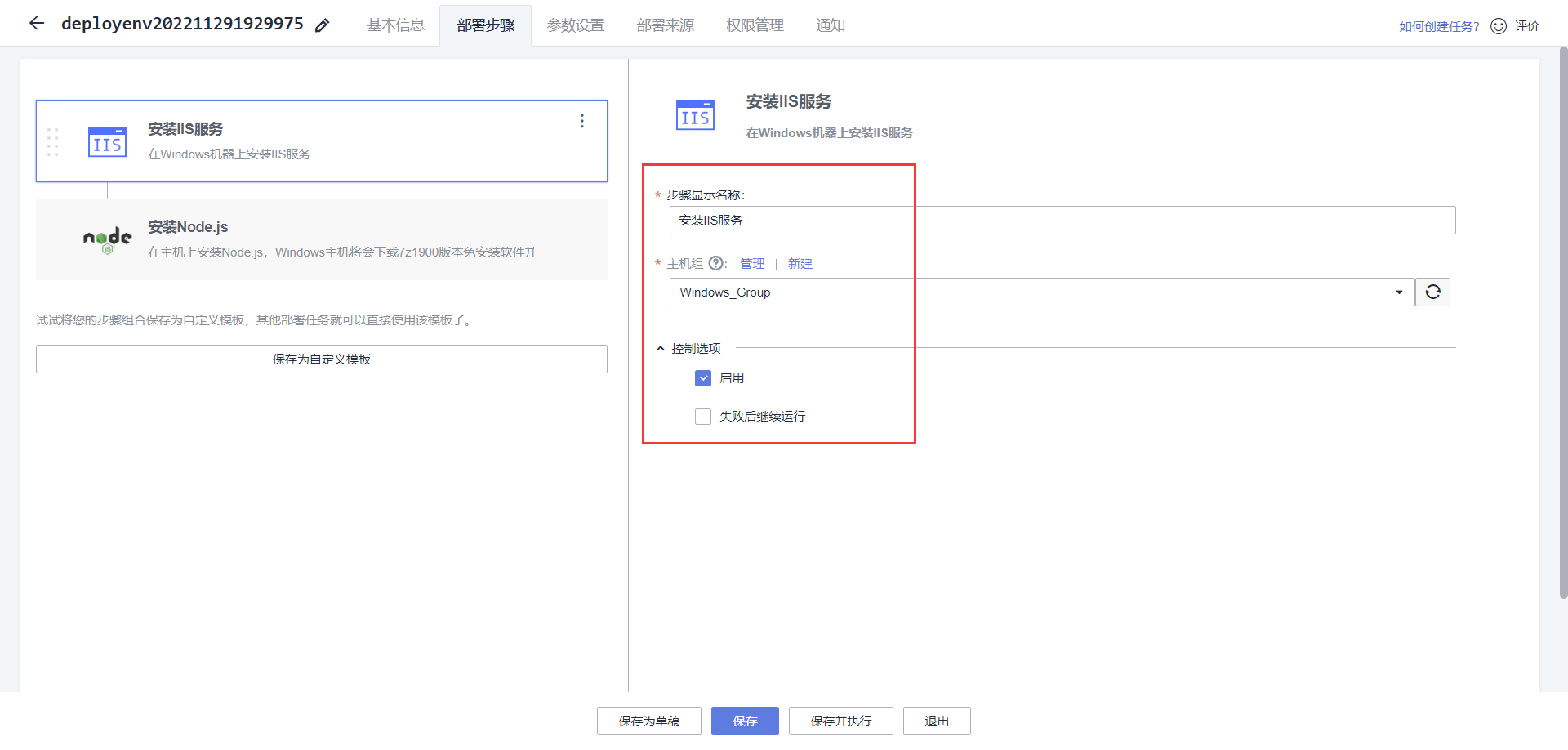Toggle the 启用 option under 控制选项
Image resolution: width=1568 pixels, height=750 pixels.
coord(702,377)
